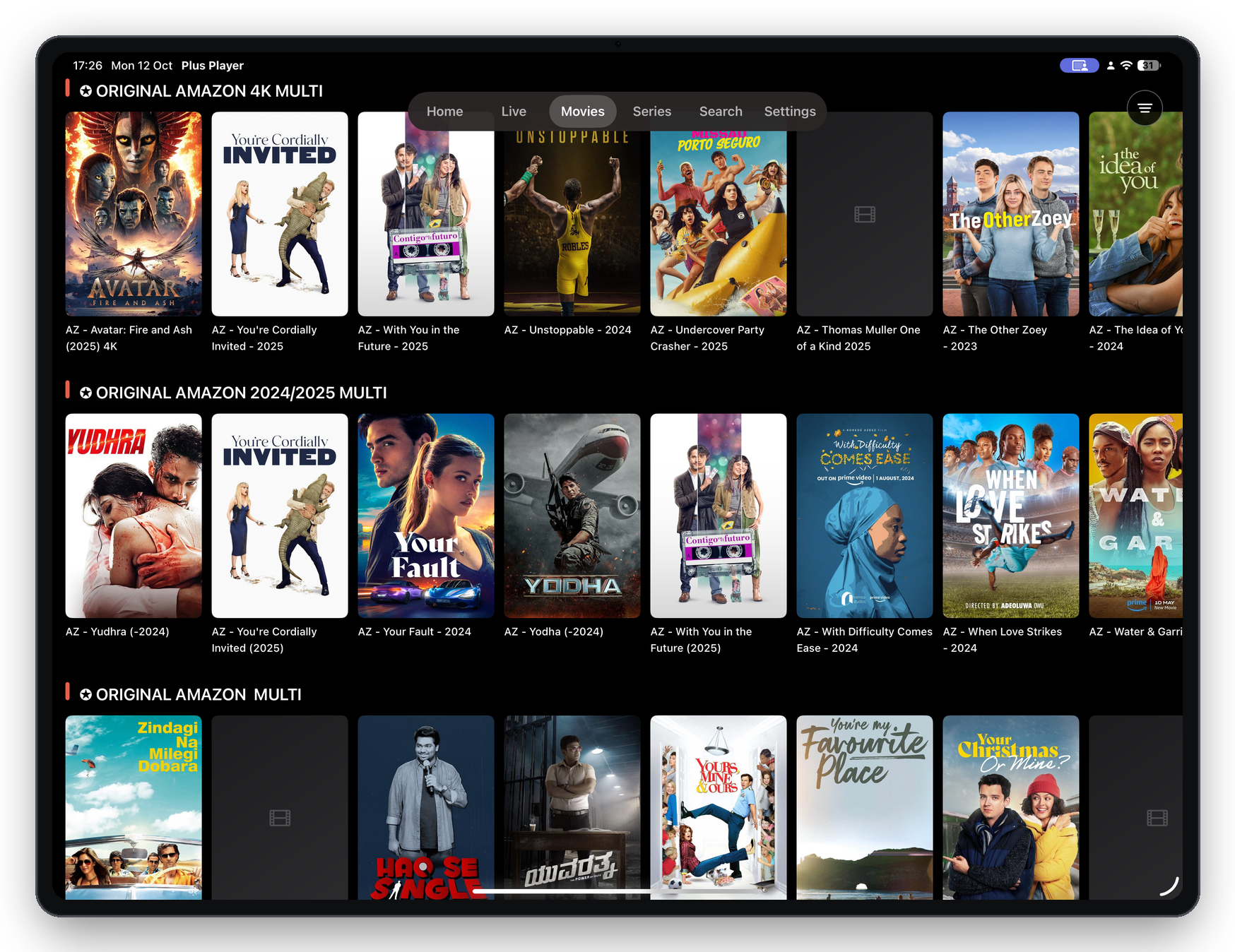Open the blank placeholder poster next to Zindagi Na Milegi Dobara
This screenshot has height=952, width=1235.
click(280, 807)
